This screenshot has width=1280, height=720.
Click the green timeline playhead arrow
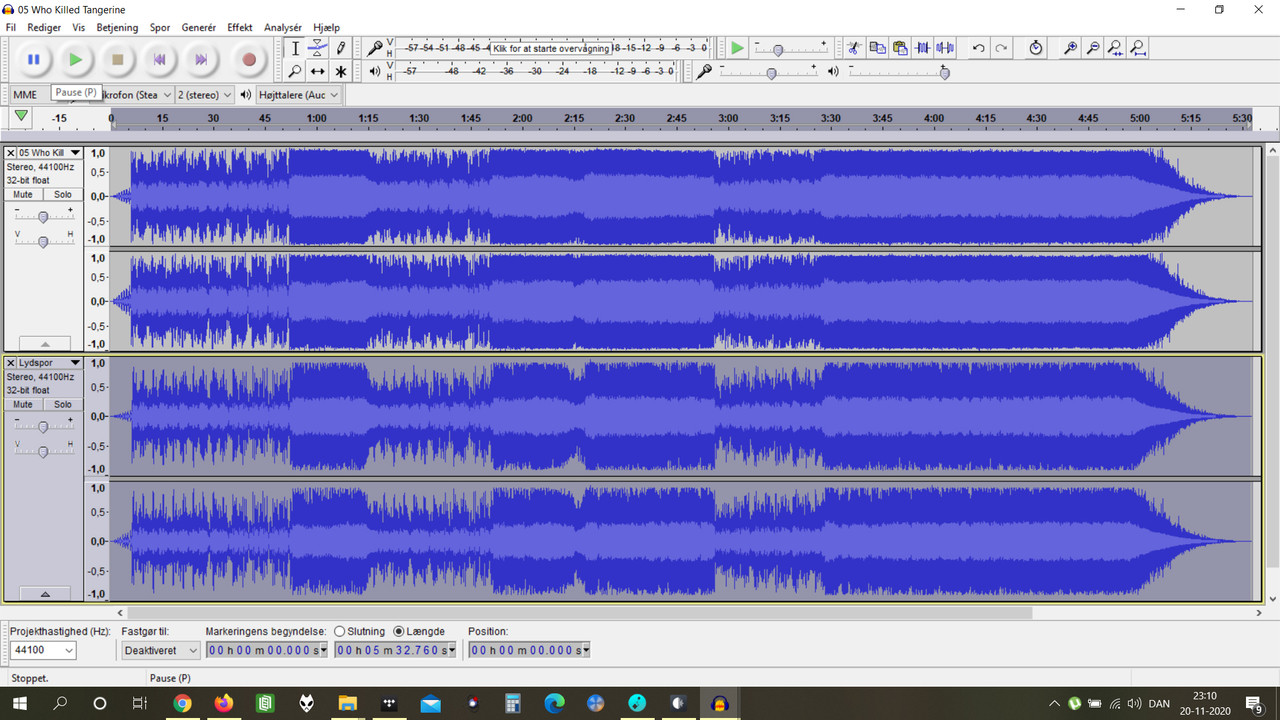point(21,117)
